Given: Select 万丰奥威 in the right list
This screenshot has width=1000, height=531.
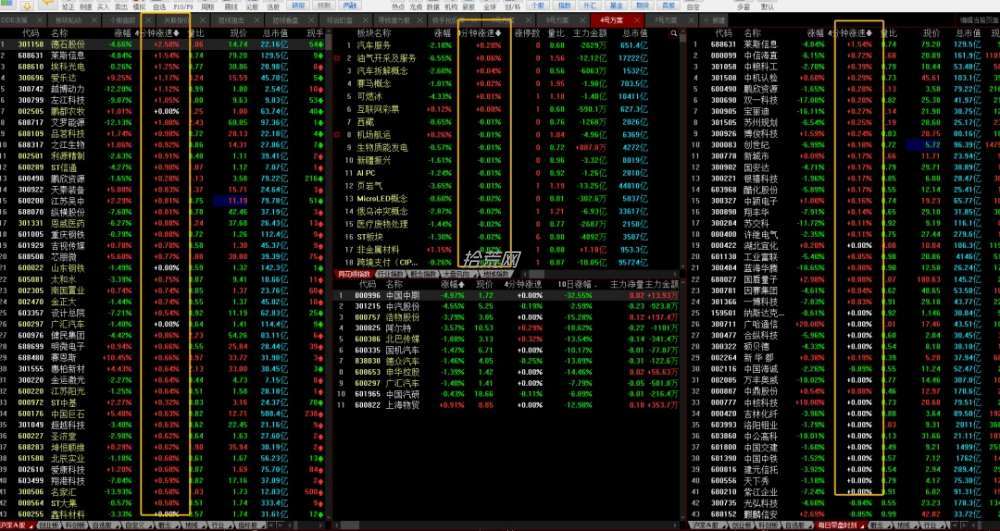Looking at the screenshot, I should click(x=844, y=380).
